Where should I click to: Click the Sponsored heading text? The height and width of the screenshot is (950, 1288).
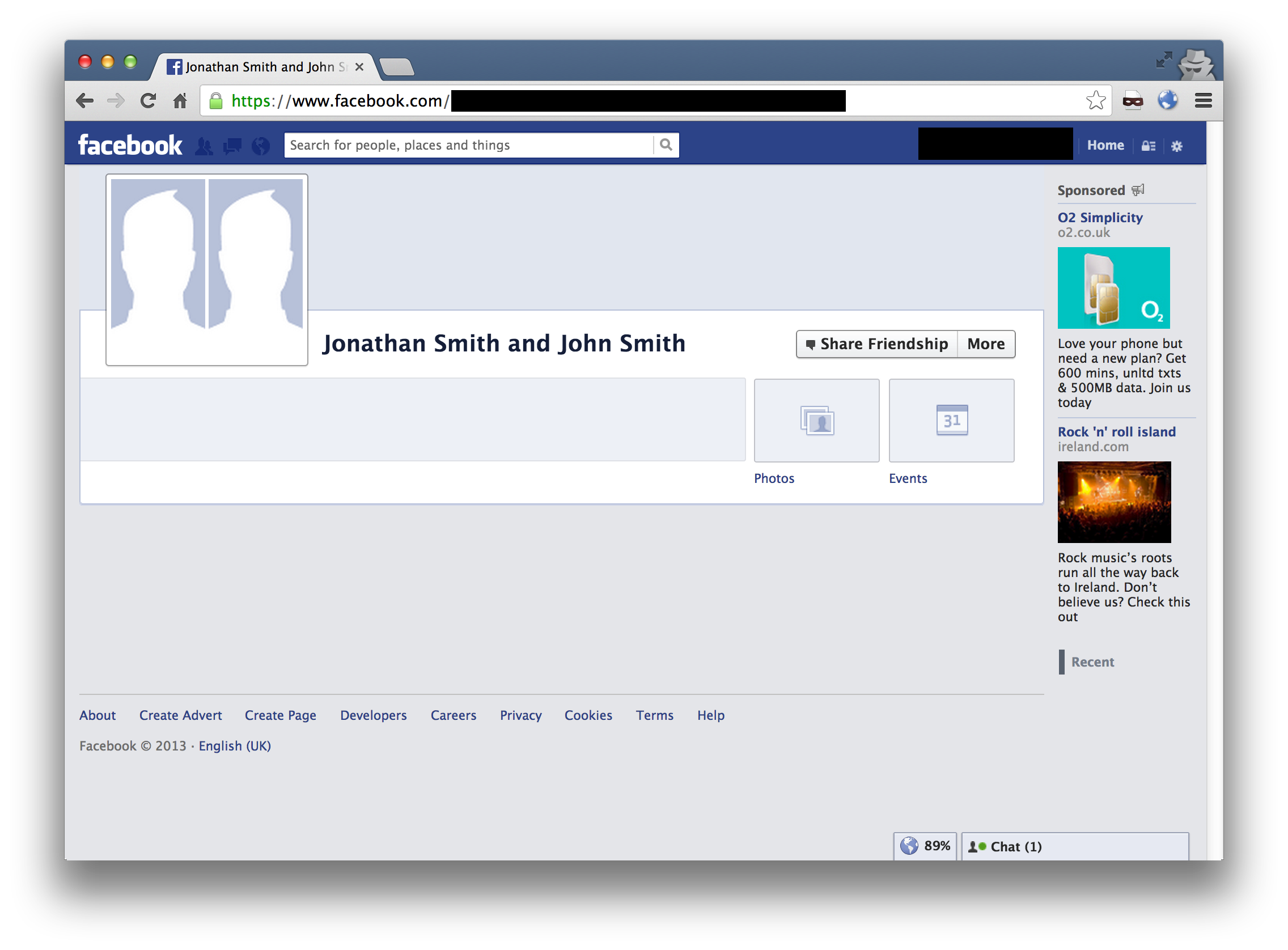[1091, 190]
